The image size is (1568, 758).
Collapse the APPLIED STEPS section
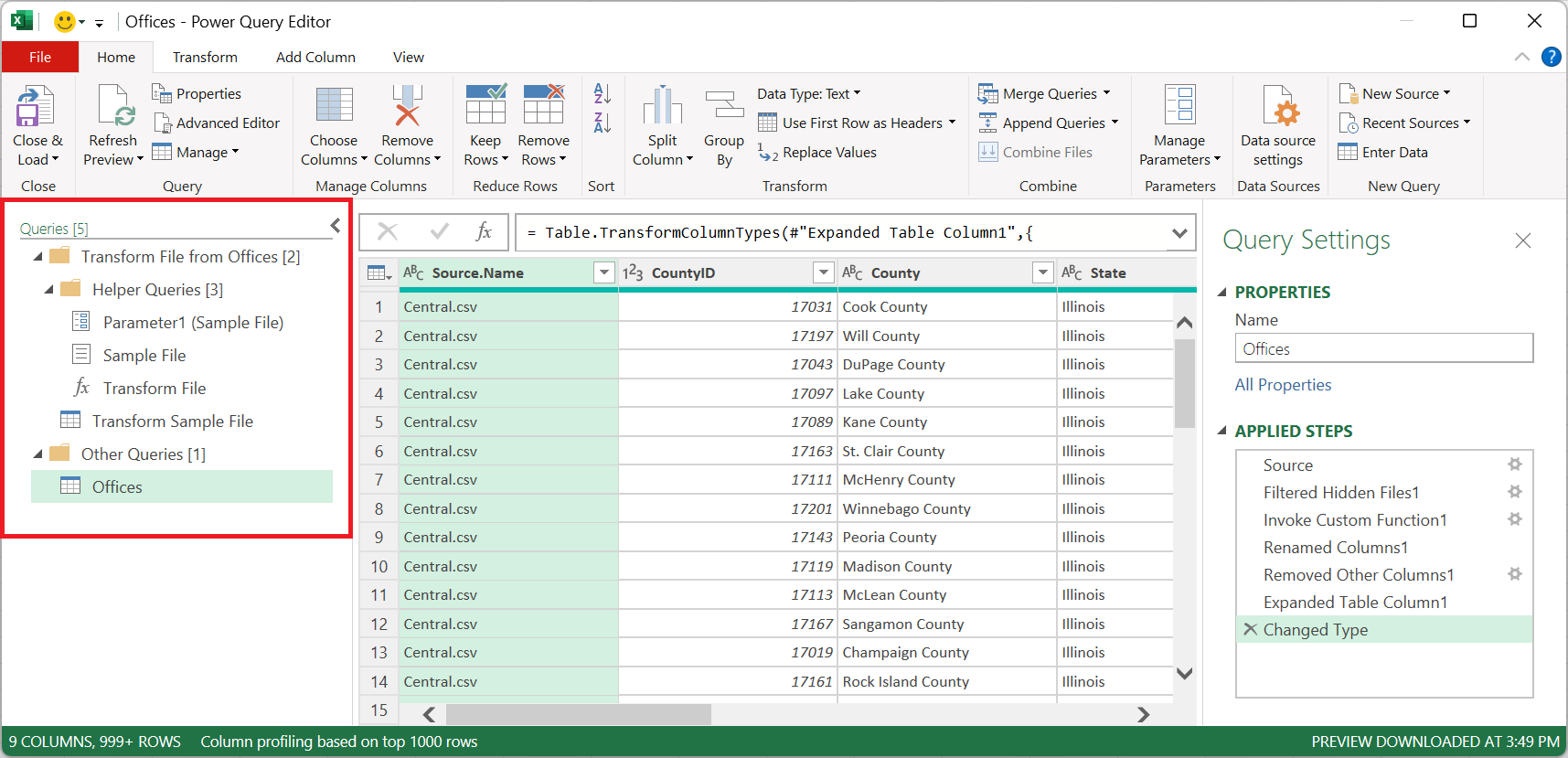click(x=1222, y=431)
